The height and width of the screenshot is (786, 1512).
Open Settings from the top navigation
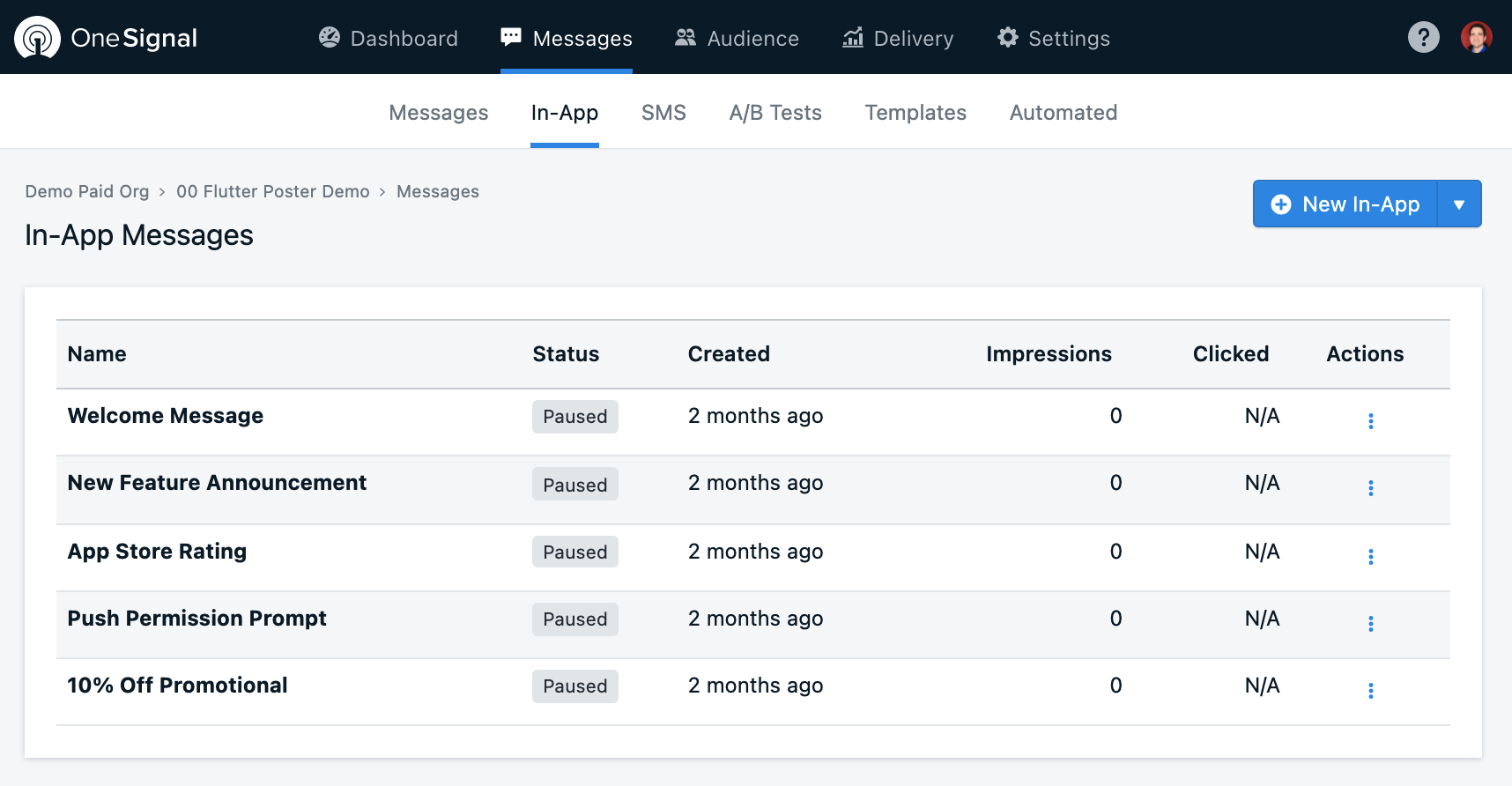pos(1054,38)
